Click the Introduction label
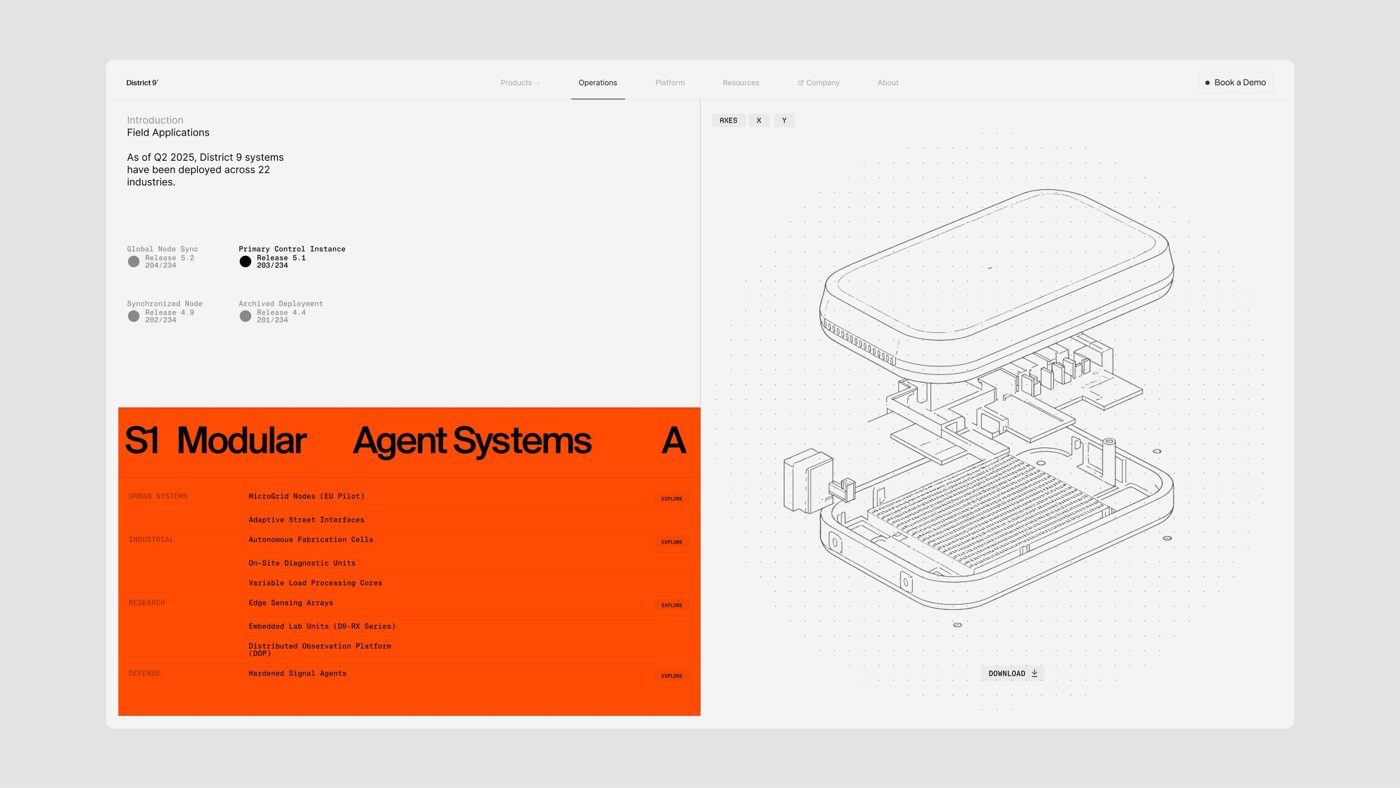The image size is (1400, 788). click(x=155, y=120)
